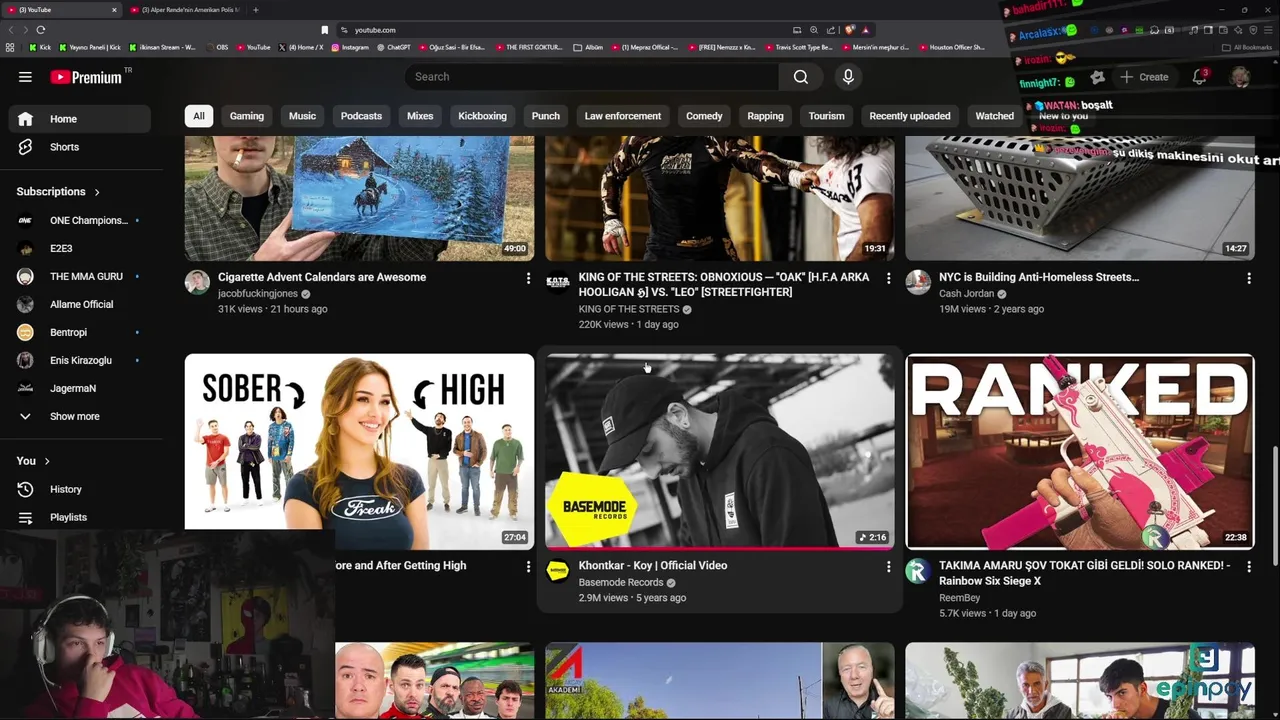Click the YouTube search input field

click(x=592, y=77)
